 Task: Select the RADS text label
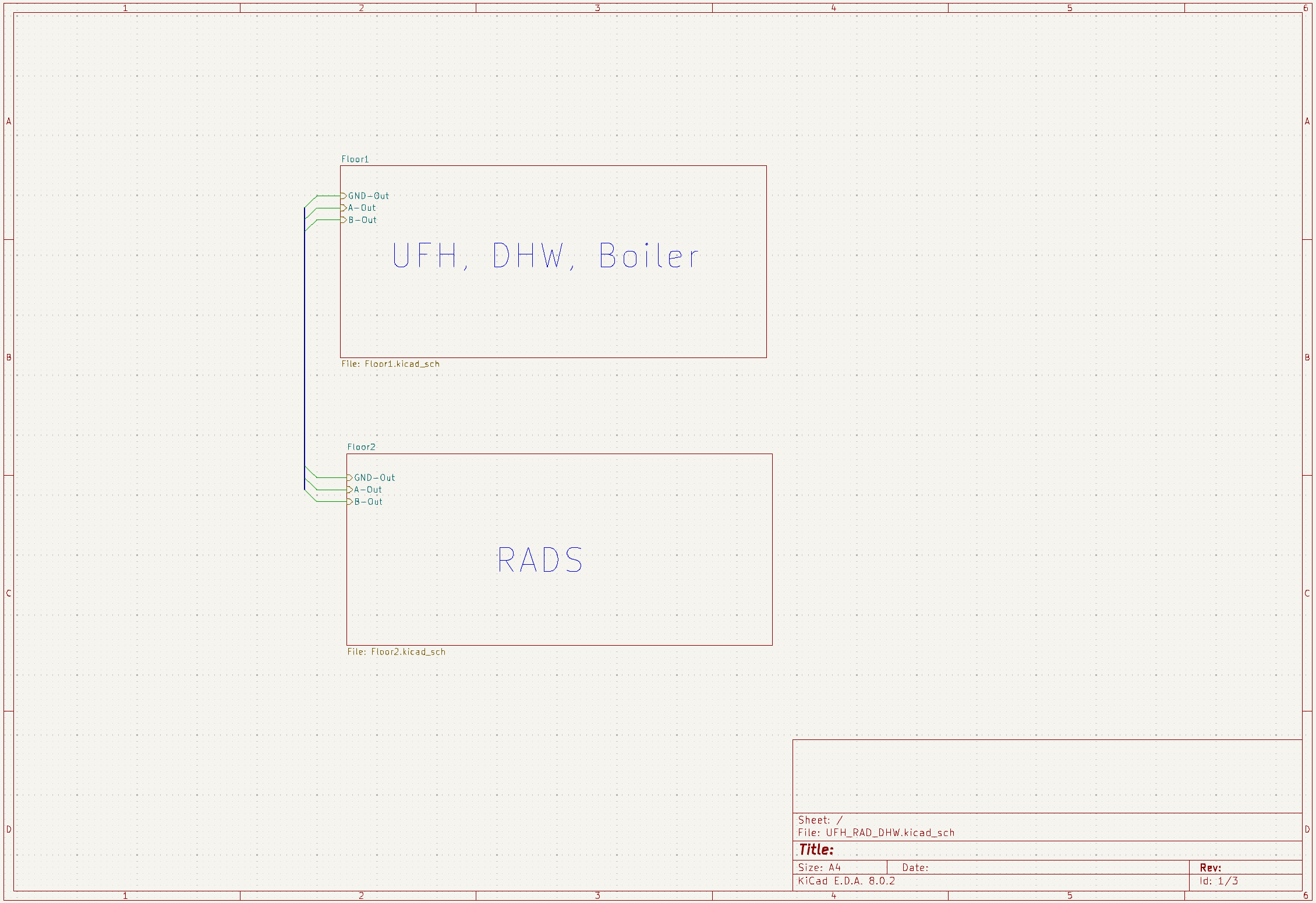540,560
